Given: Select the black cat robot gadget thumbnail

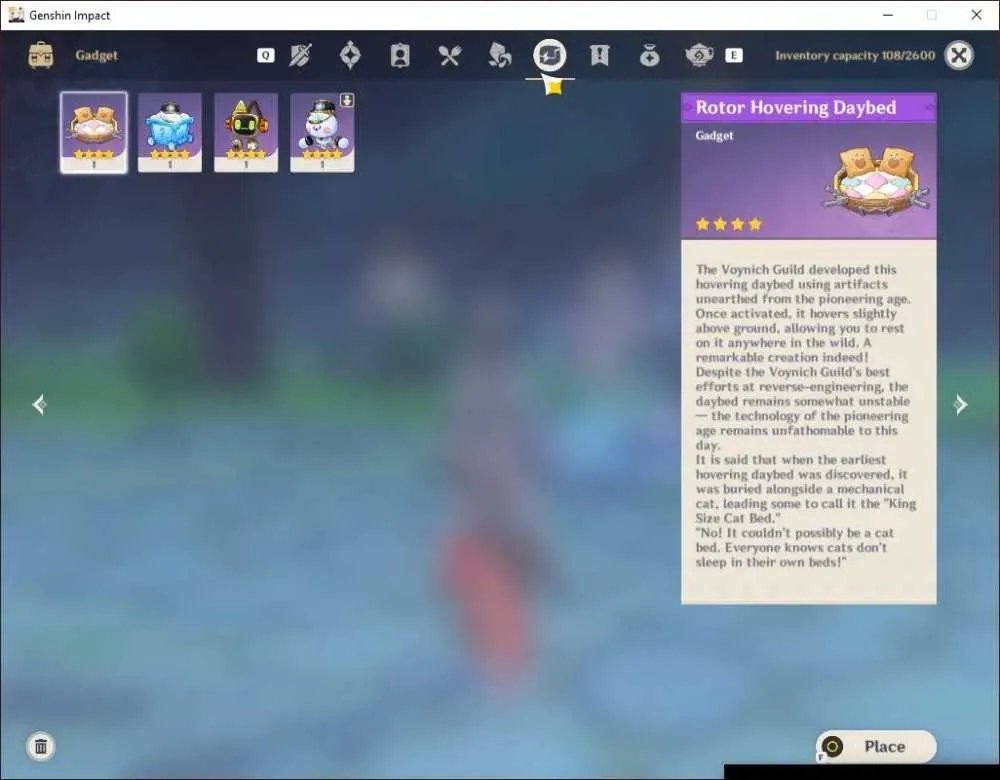Looking at the screenshot, I should (x=246, y=133).
